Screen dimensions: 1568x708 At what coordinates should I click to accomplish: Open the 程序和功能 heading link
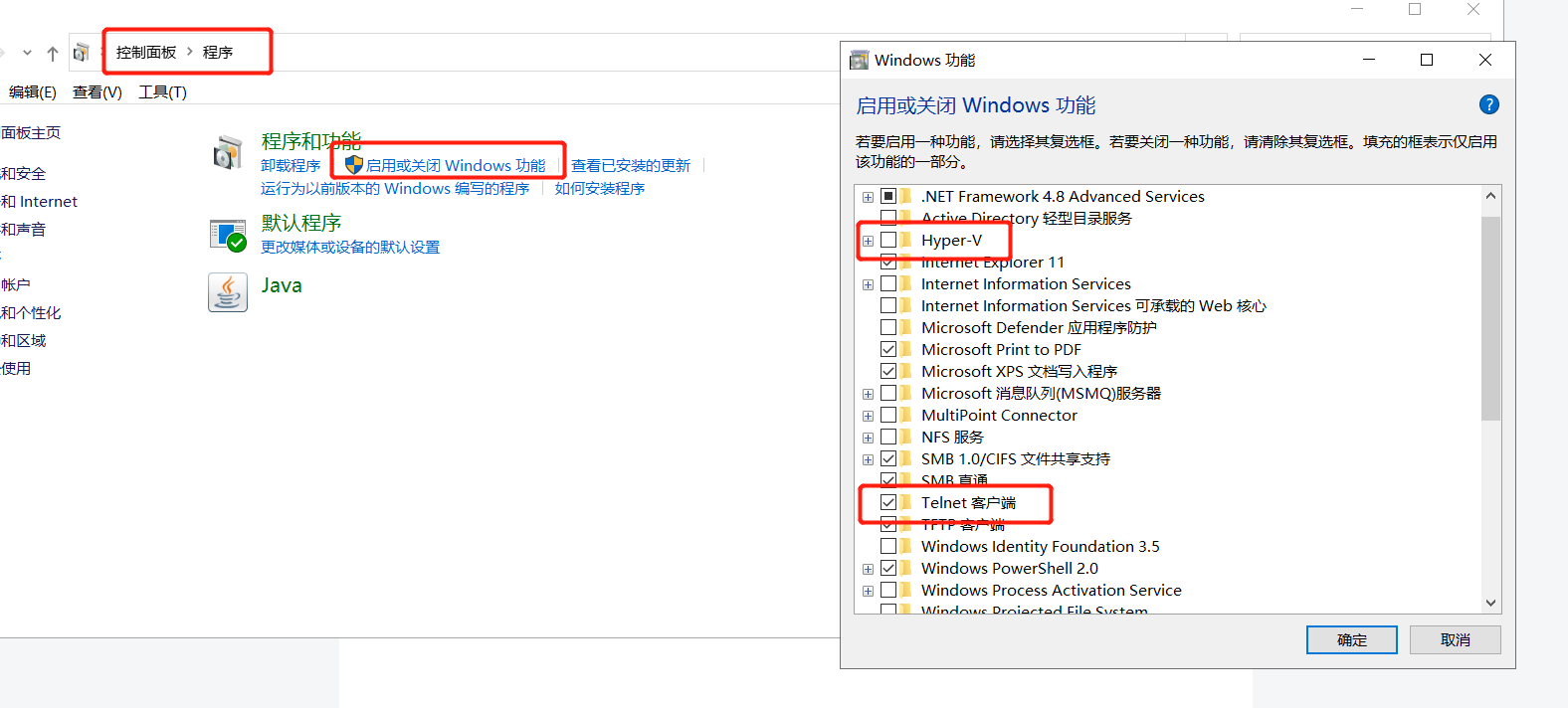pyautogui.click(x=311, y=141)
